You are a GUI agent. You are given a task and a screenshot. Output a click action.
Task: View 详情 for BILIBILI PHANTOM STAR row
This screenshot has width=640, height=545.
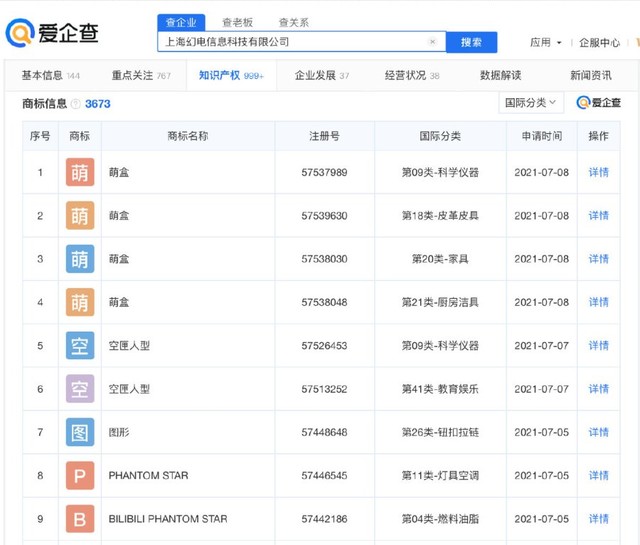(x=598, y=519)
